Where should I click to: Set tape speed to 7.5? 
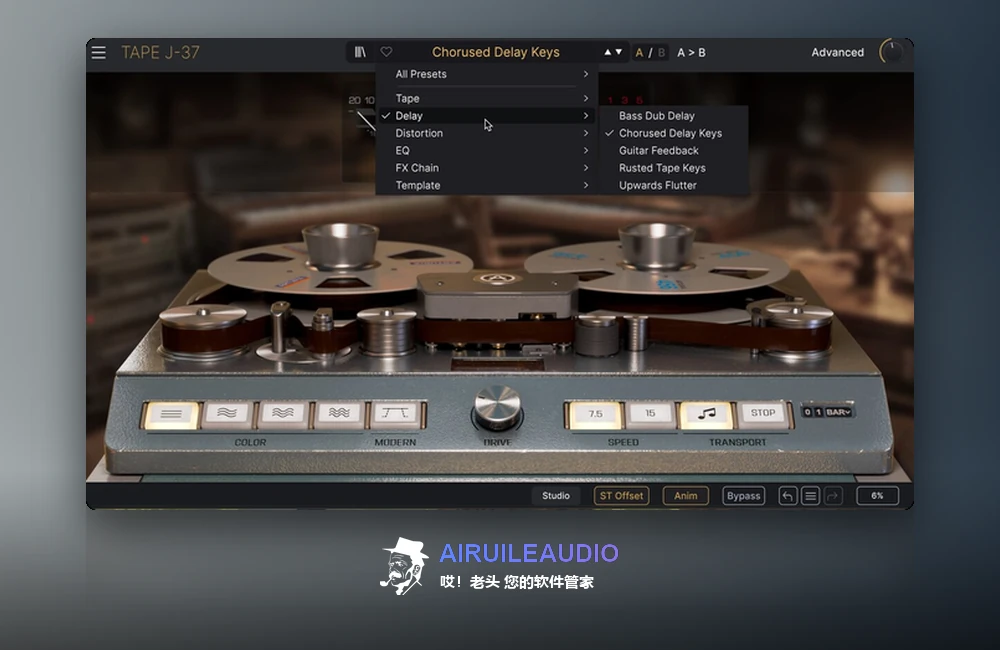(x=595, y=414)
